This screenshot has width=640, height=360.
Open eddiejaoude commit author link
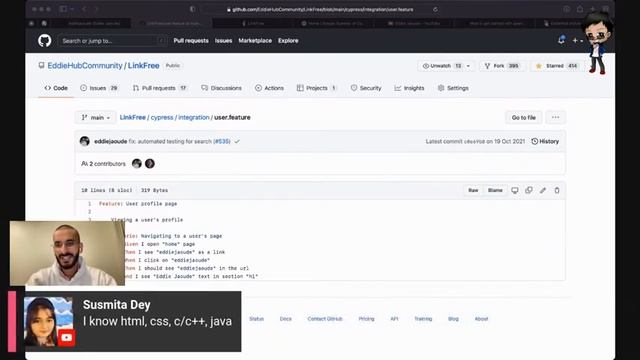[x=111, y=141]
